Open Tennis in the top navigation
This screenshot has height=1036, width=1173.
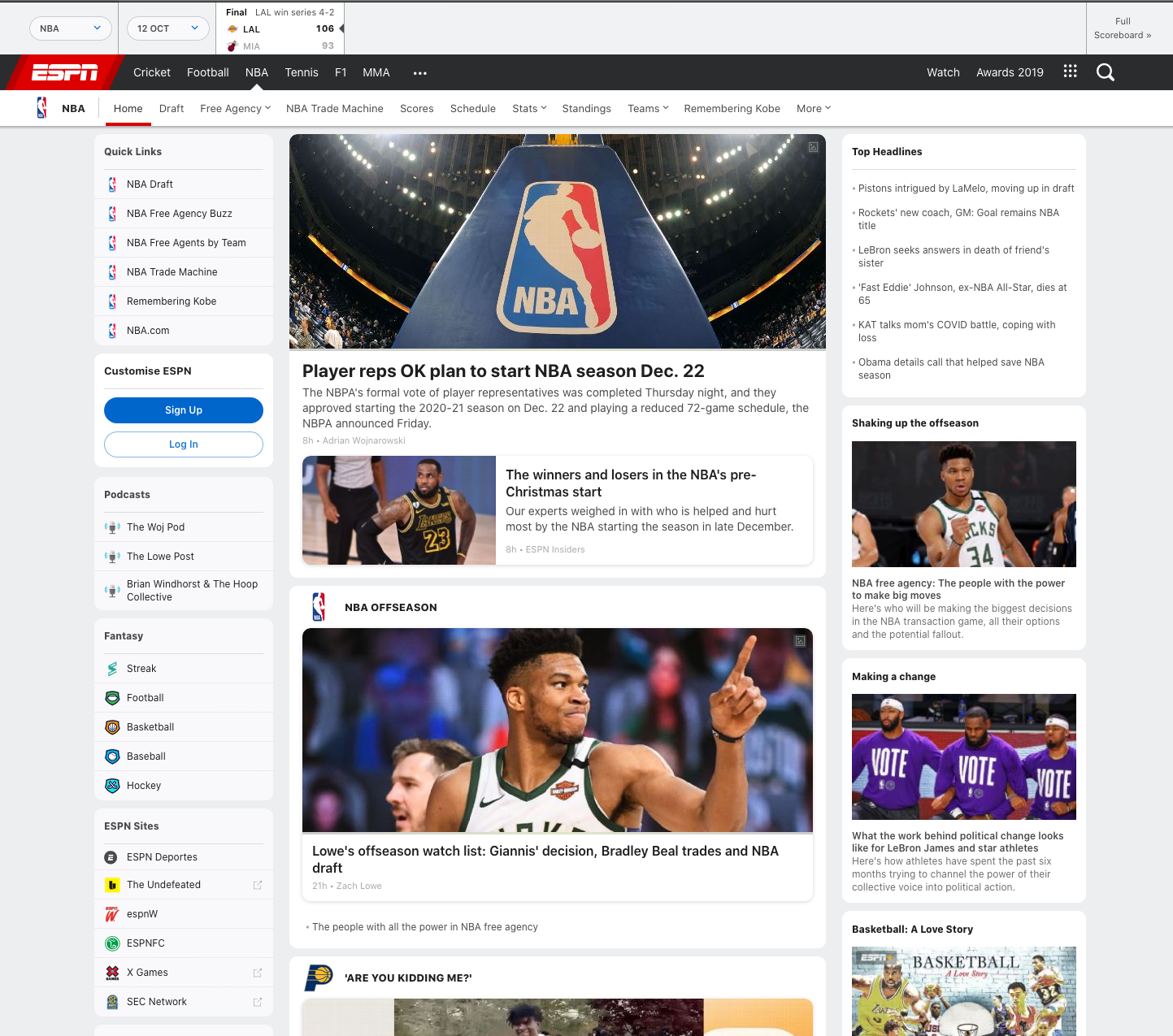point(302,72)
